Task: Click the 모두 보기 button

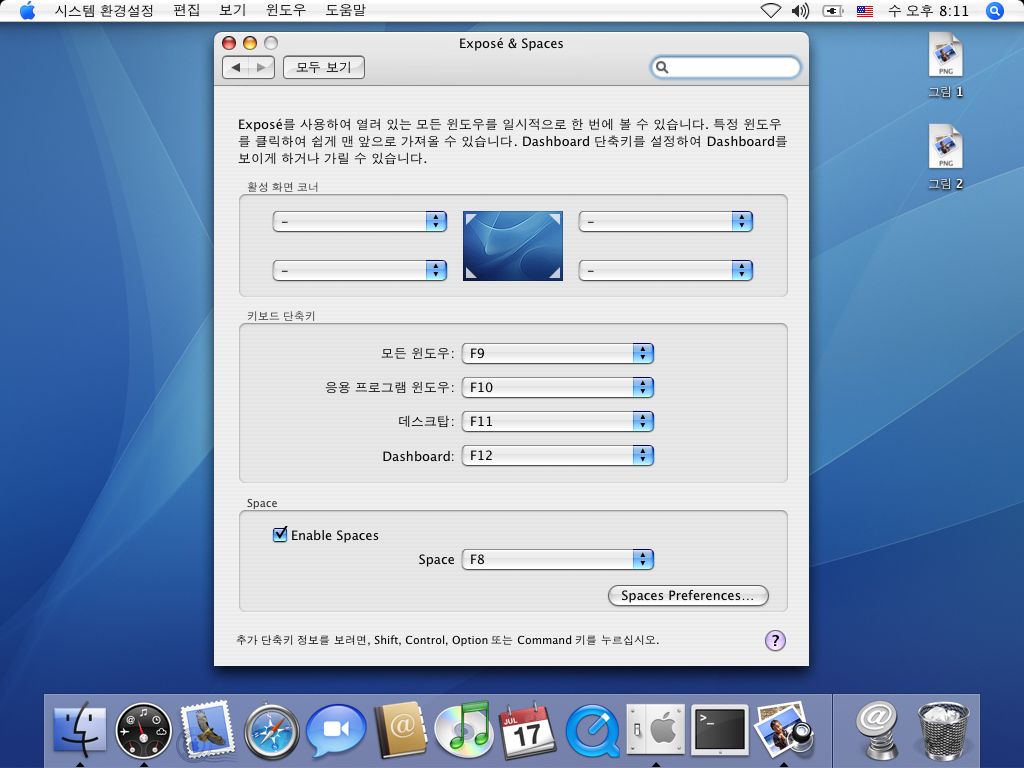Action: pyautogui.click(x=324, y=67)
